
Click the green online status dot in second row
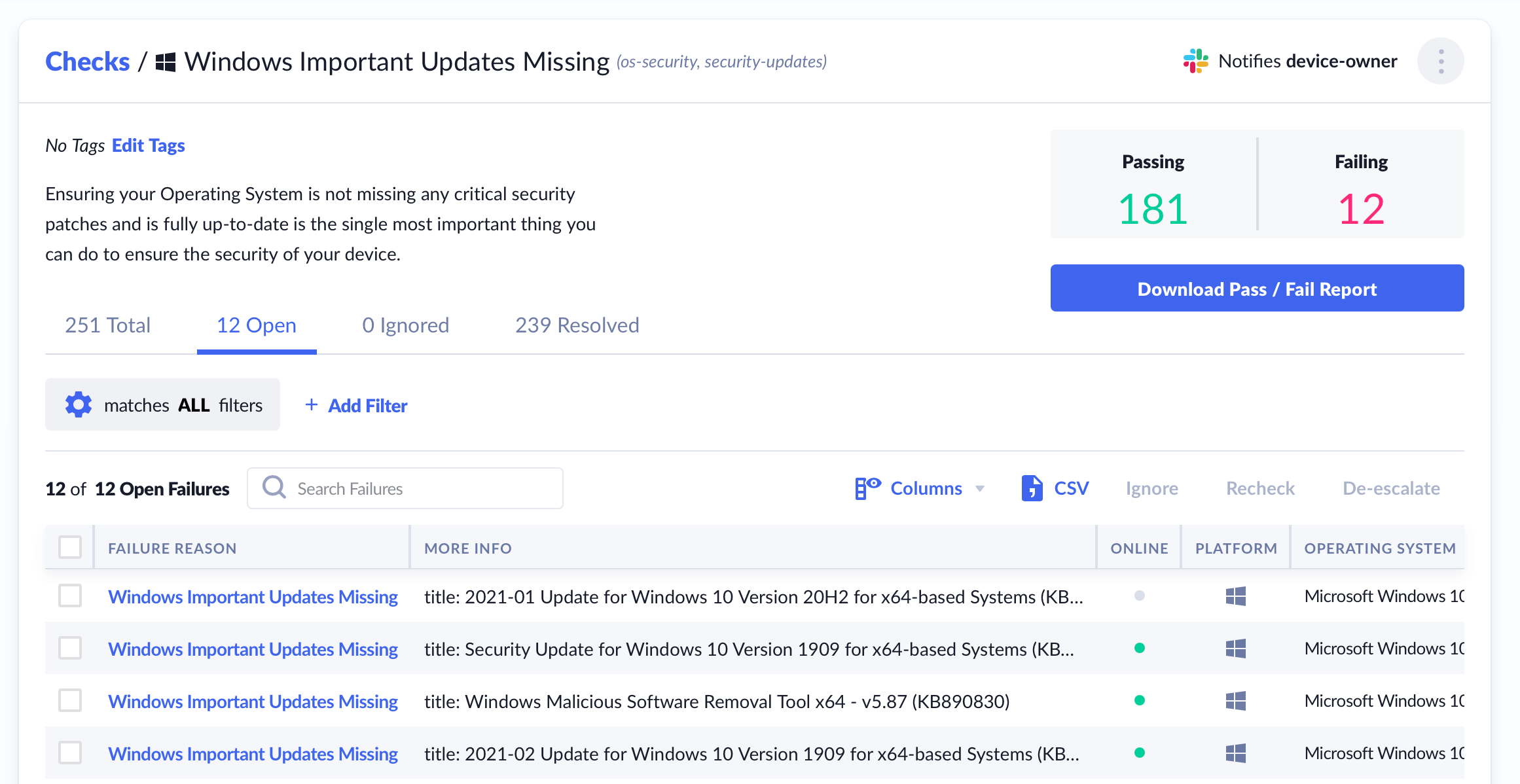1139,649
